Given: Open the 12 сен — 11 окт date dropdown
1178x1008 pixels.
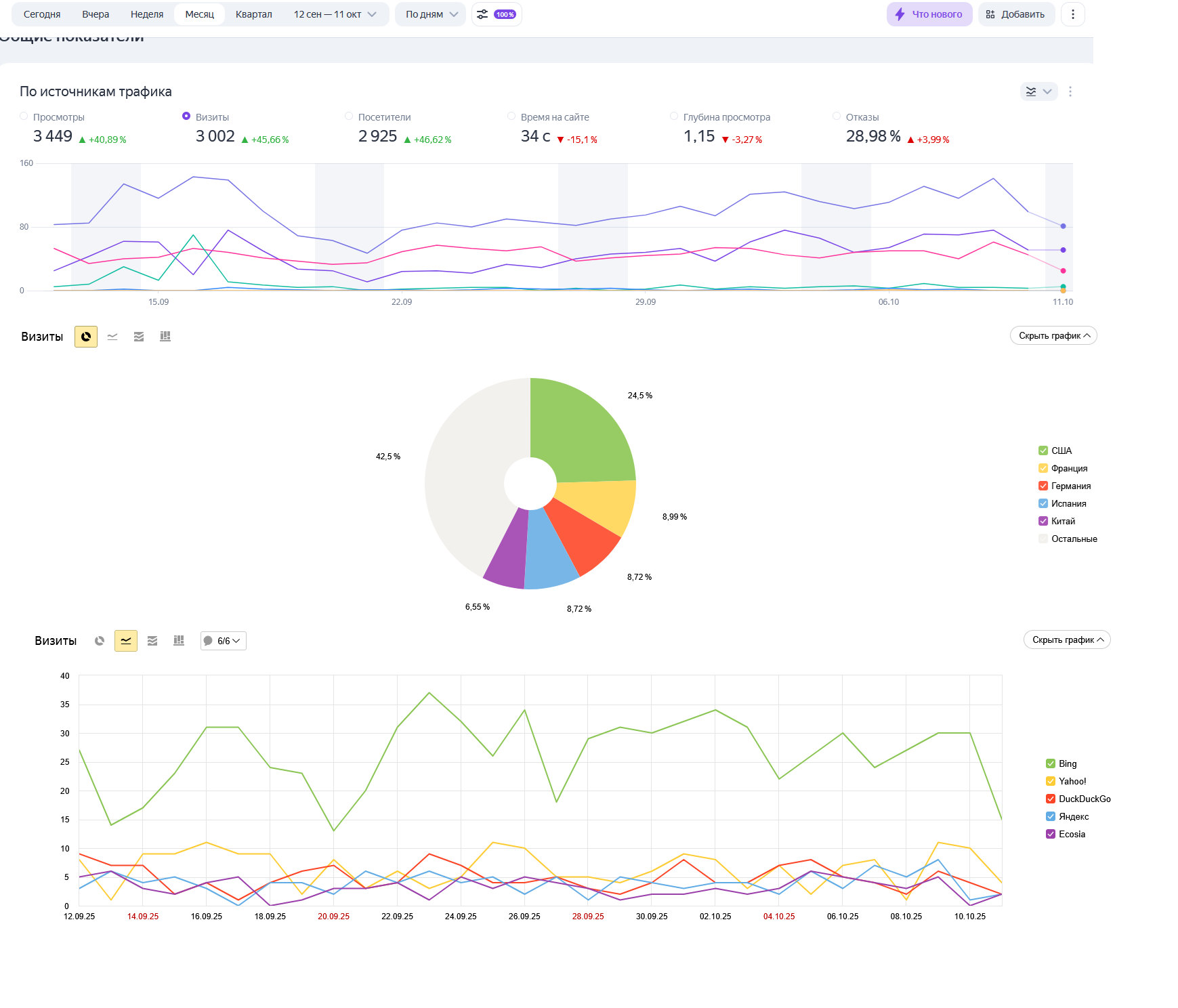Looking at the screenshot, I should pyautogui.click(x=335, y=14).
